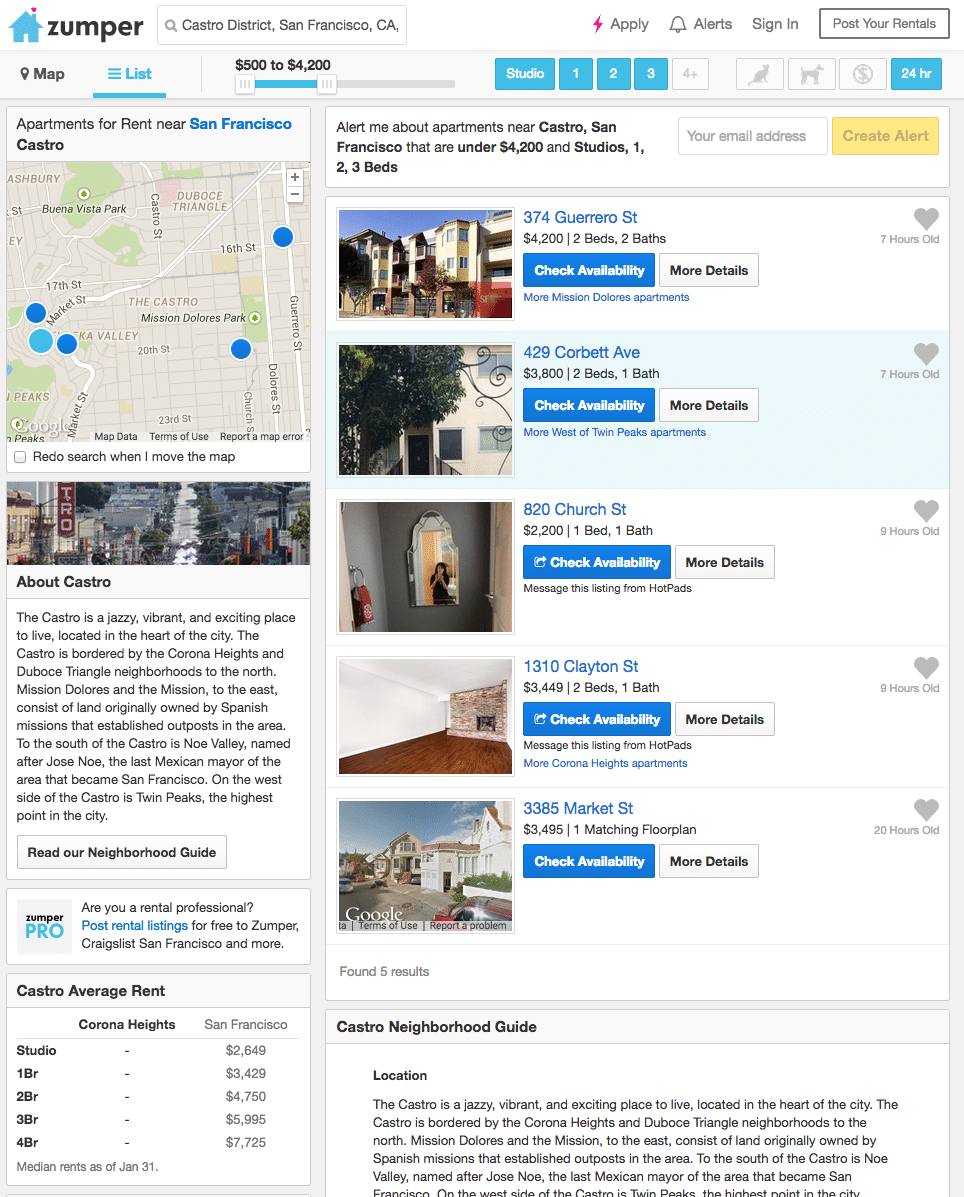Click the map Terms of Use link
964x1197 pixels.
point(179,437)
